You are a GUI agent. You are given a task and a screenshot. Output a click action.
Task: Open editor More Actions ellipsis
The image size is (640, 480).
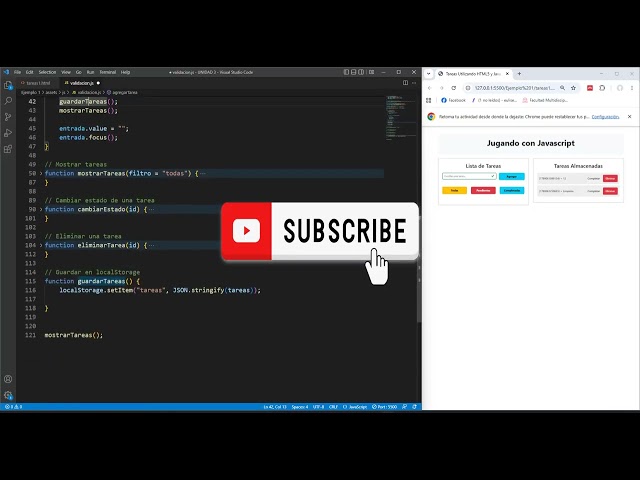(x=414, y=83)
